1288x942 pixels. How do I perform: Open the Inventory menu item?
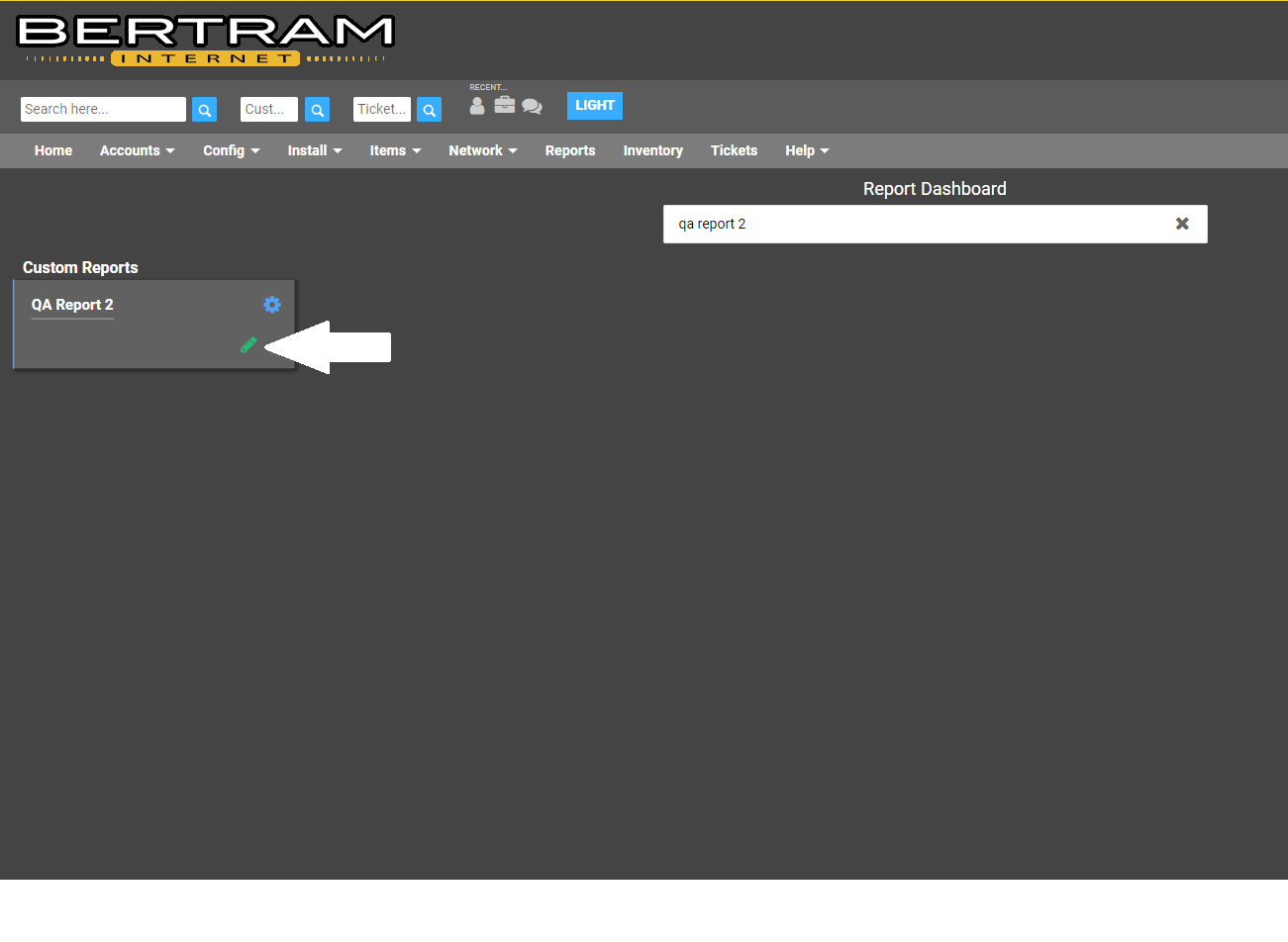coord(652,150)
